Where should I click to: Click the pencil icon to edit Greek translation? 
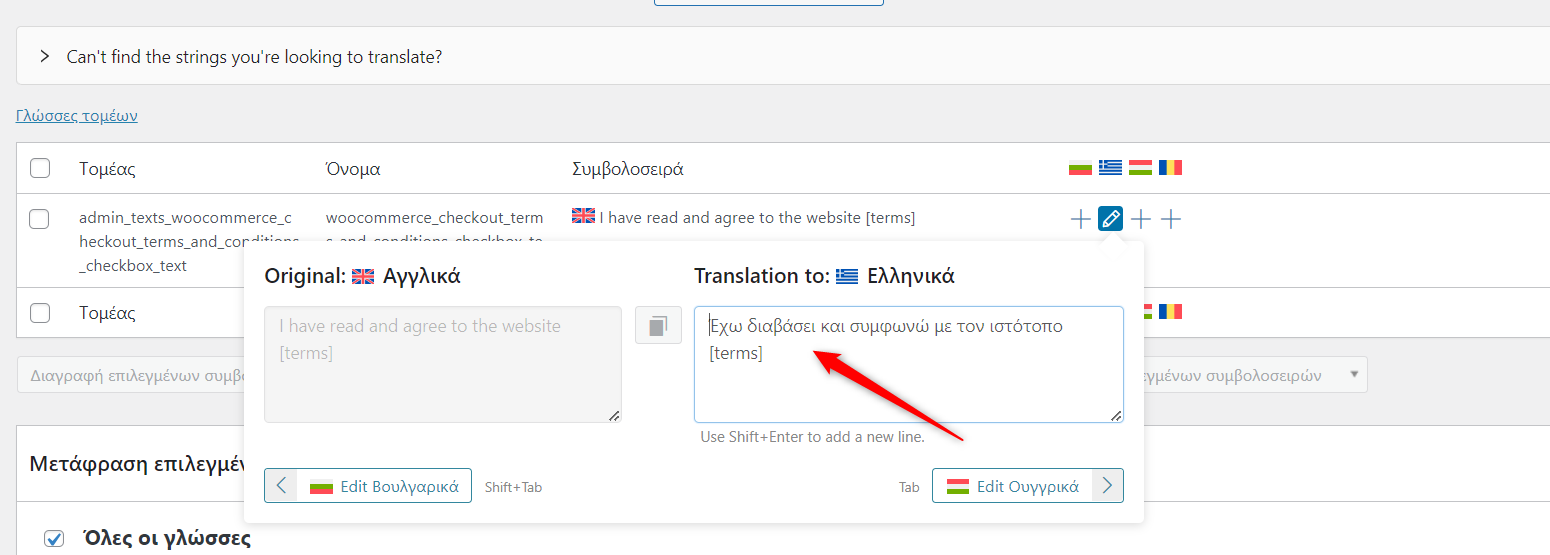pyautogui.click(x=1110, y=218)
